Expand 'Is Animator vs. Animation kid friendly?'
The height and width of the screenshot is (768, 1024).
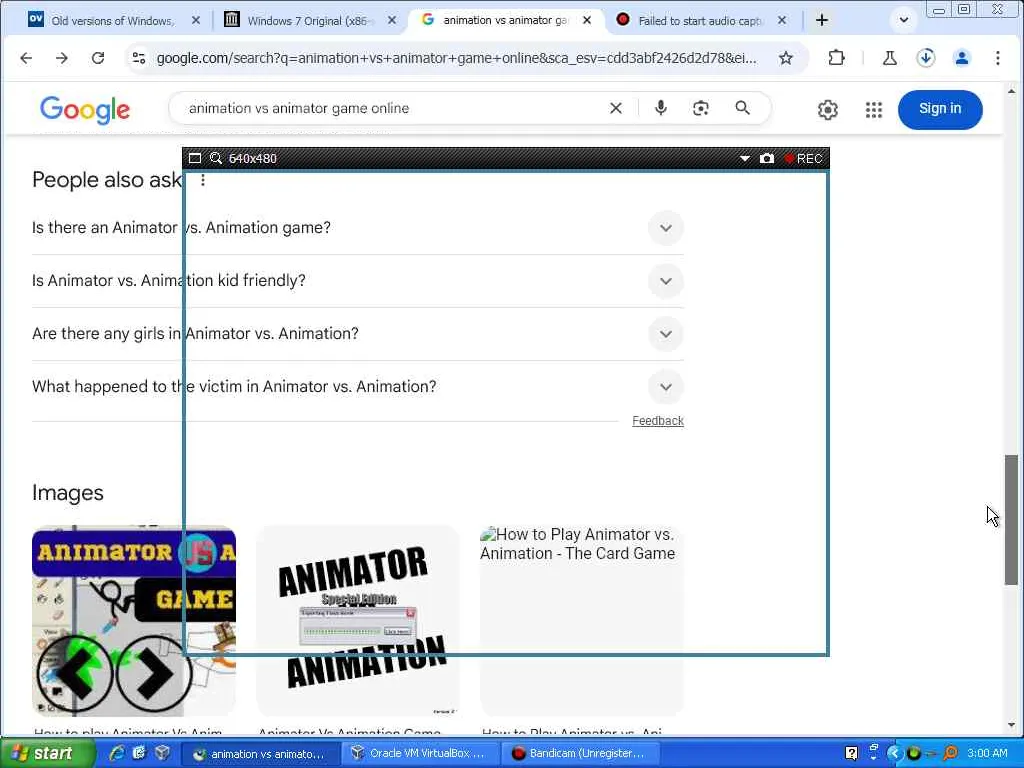click(x=358, y=281)
